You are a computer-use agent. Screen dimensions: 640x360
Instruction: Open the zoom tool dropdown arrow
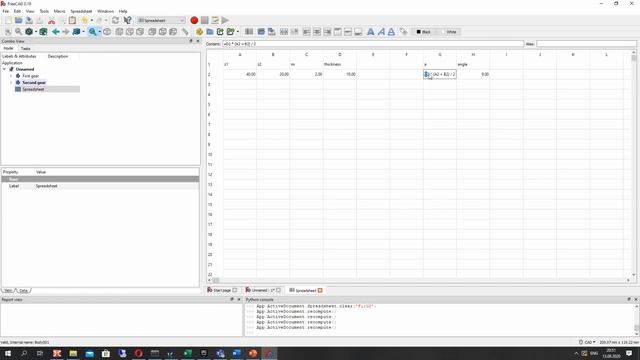[x=100, y=32]
